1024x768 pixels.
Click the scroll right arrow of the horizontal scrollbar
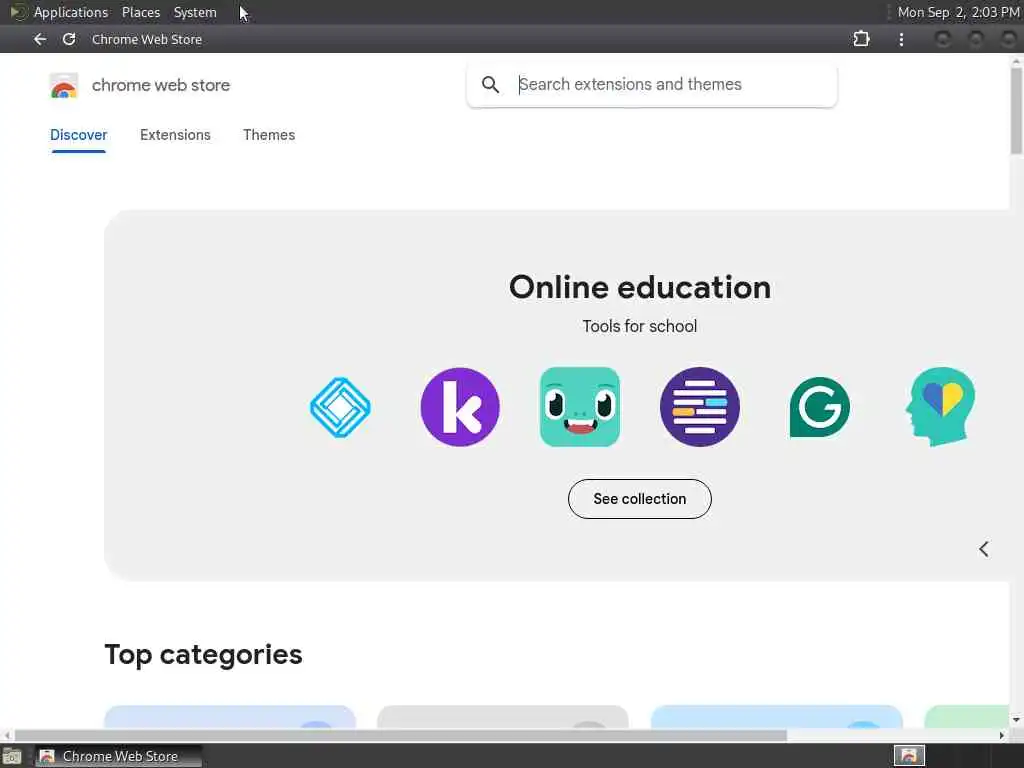(x=1002, y=735)
